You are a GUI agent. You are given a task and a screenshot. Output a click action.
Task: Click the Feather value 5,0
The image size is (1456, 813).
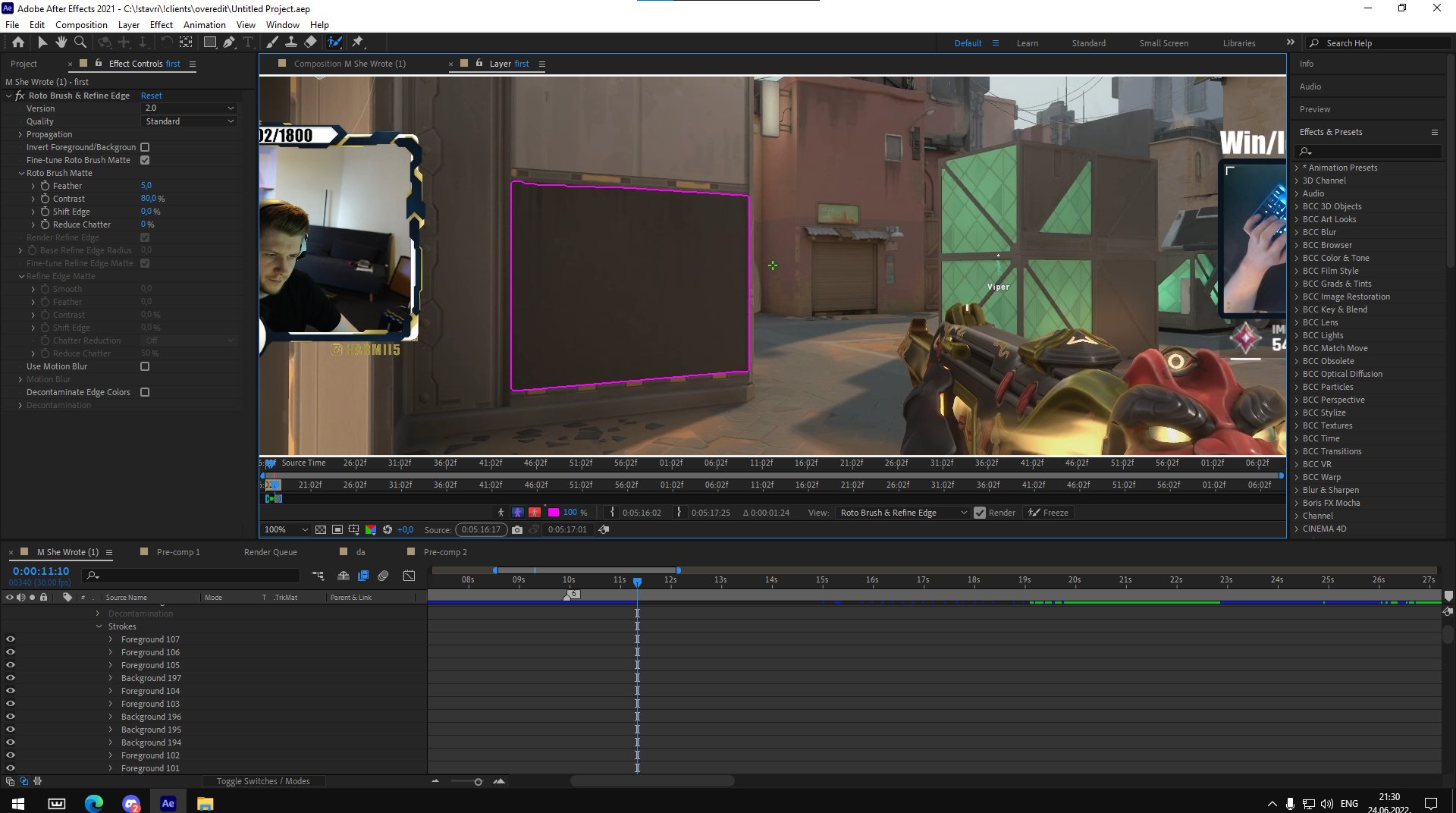[146, 186]
